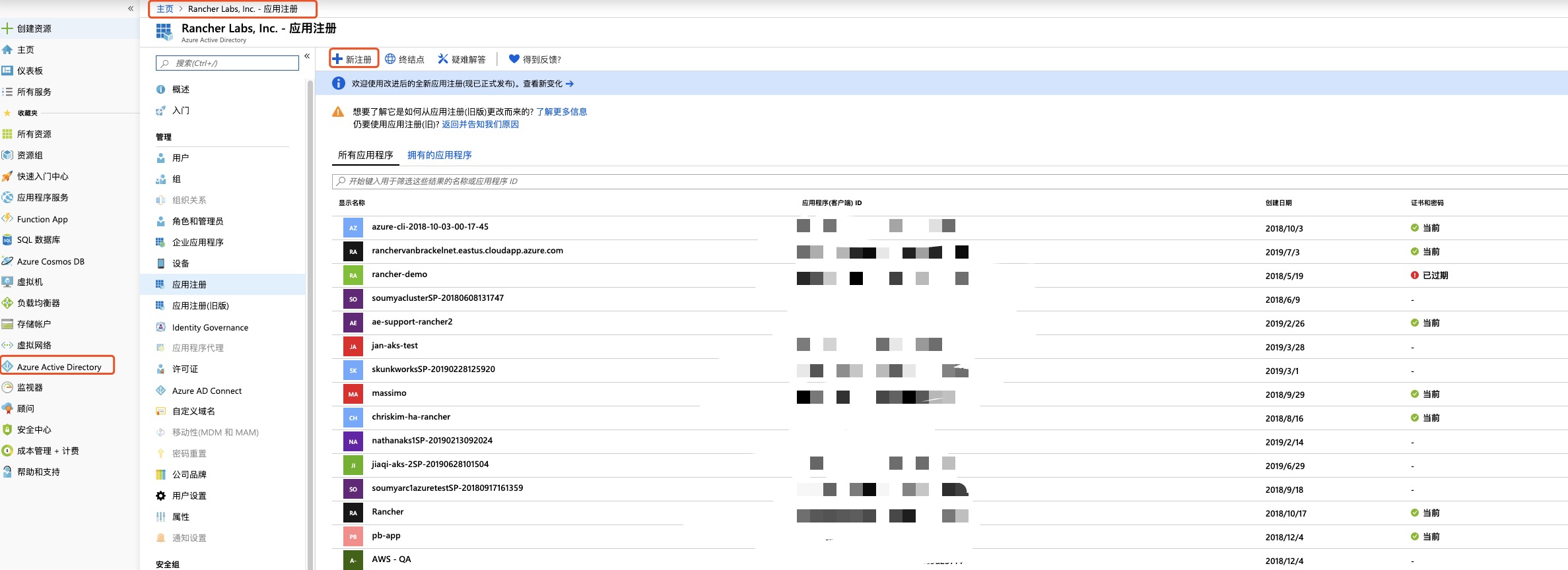Click 返回并告知我们原因 link
This screenshot has height=570, width=1568.
481,124
